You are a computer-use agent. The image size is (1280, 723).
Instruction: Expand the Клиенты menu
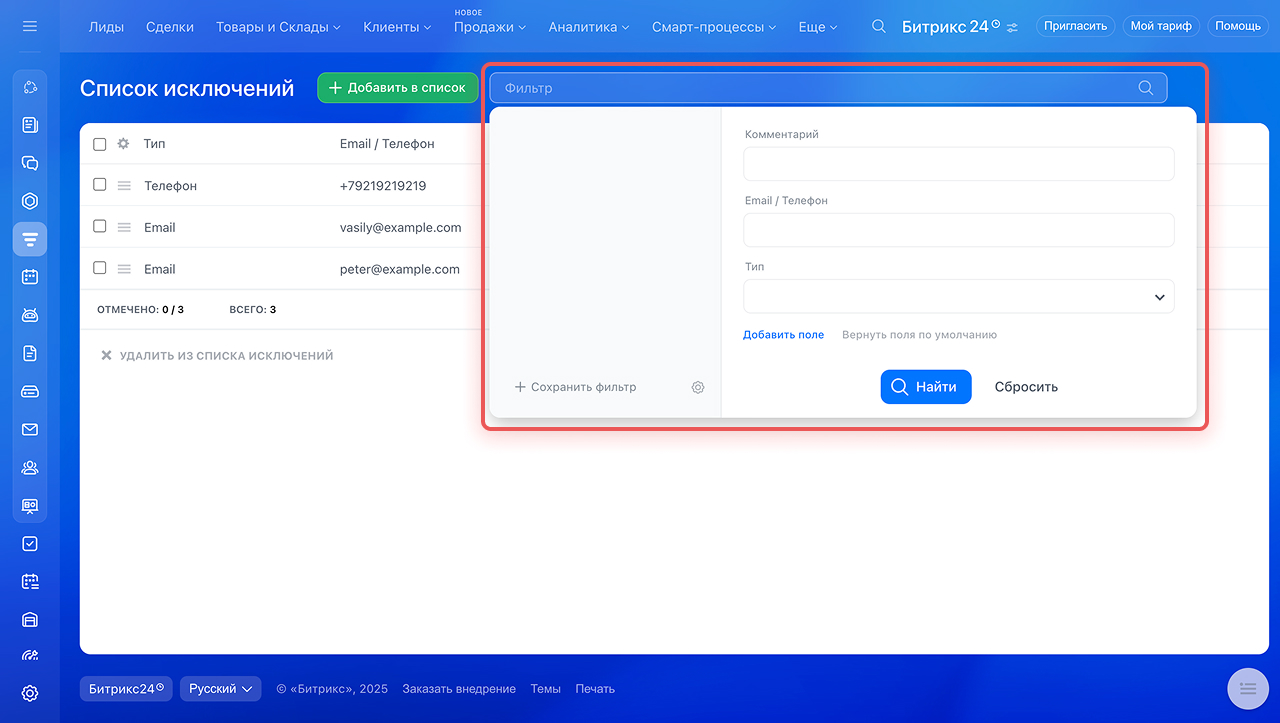pos(397,27)
